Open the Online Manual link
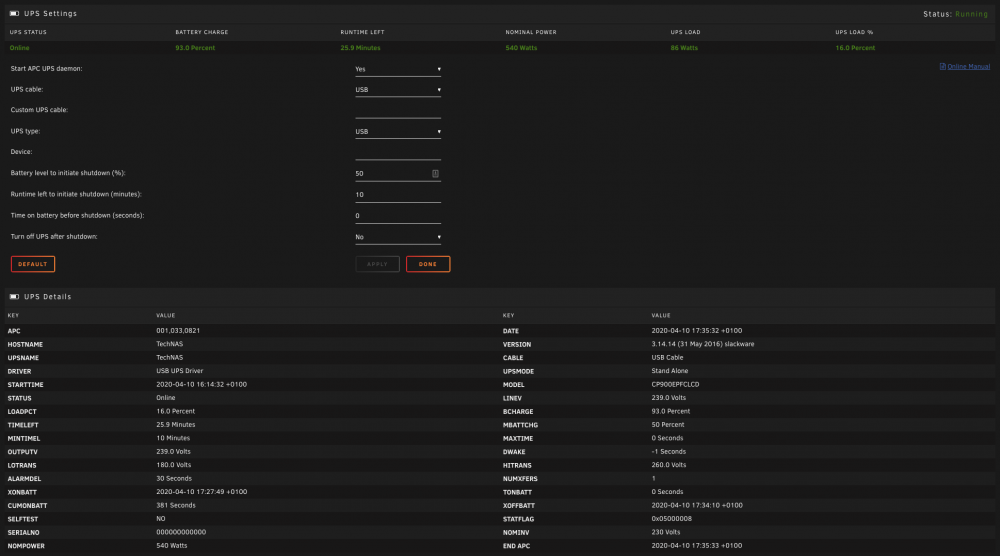The height and width of the screenshot is (556, 1000). [x=968, y=66]
